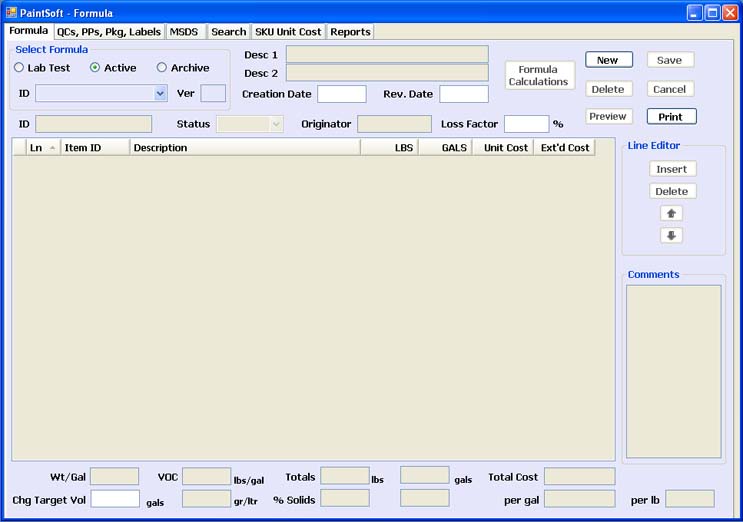The width and height of the screenshot is (743, 522).
Task: Click the Preview button
Action: (x=608, y=117)
